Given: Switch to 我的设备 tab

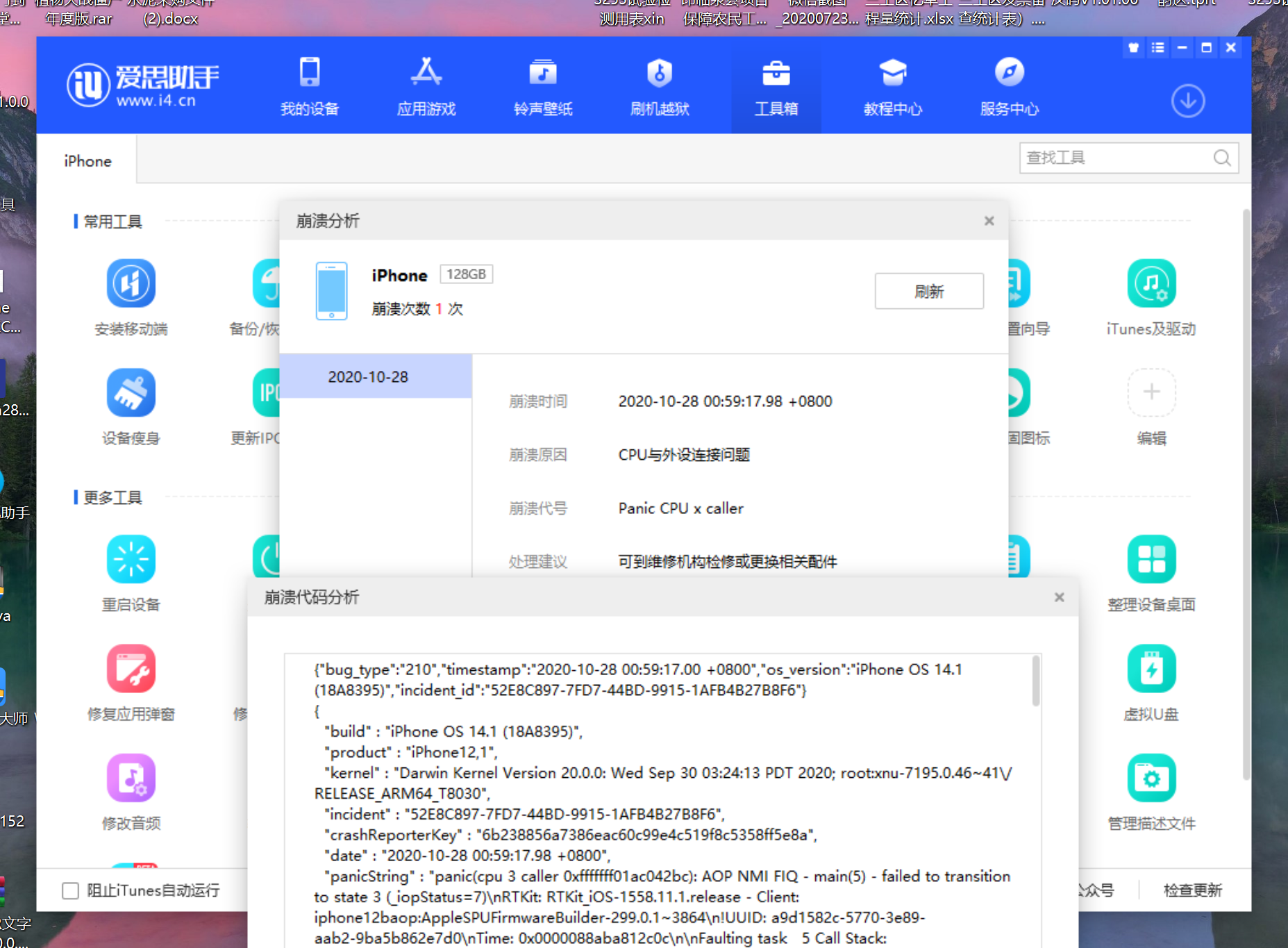Looking at the screenshot, I should point(310,87).
